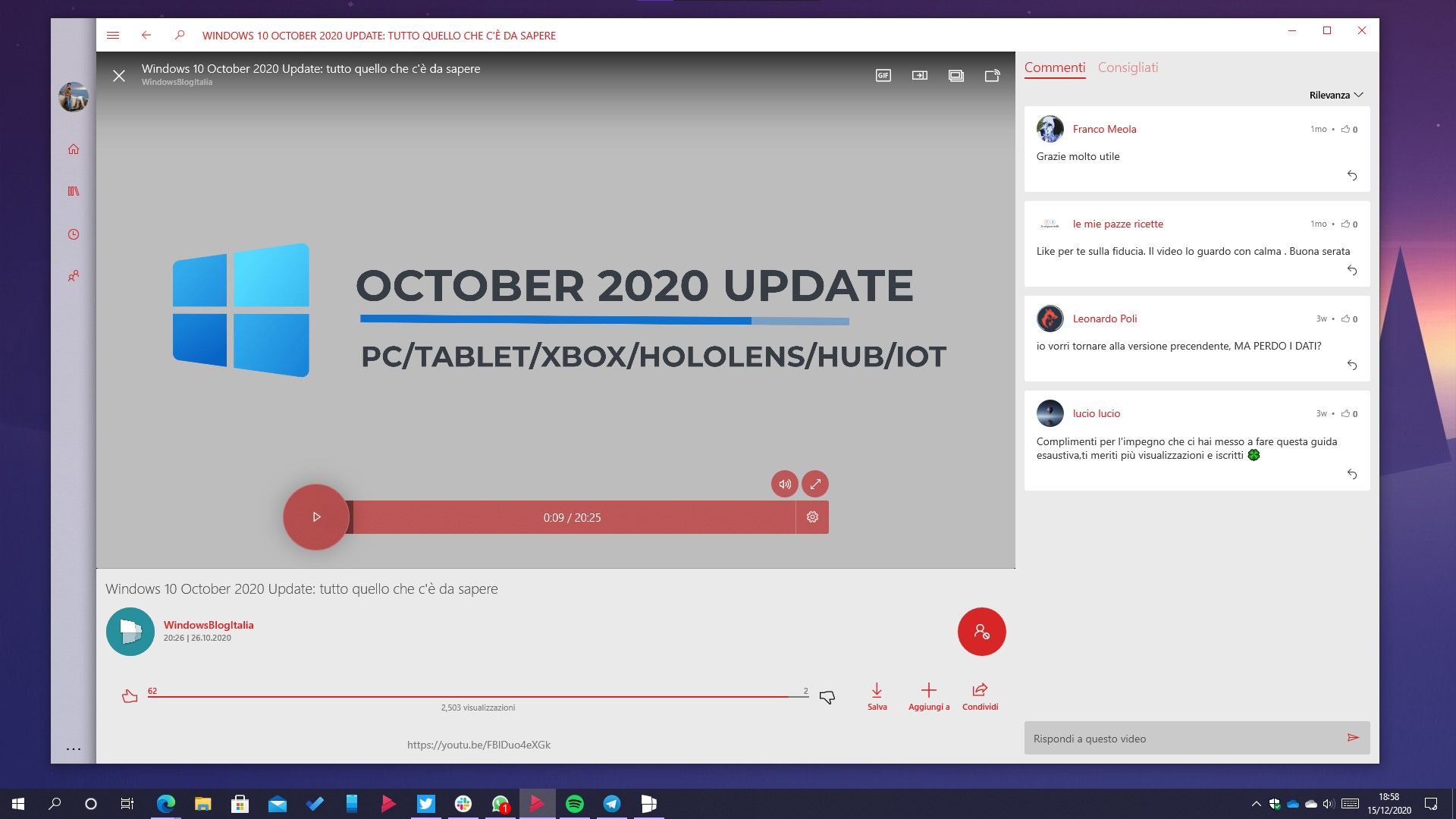Reply to le mie pazze ricette's comment
The height and width of the screenshot is (819, 1456).
click(x=1351, y=270)
